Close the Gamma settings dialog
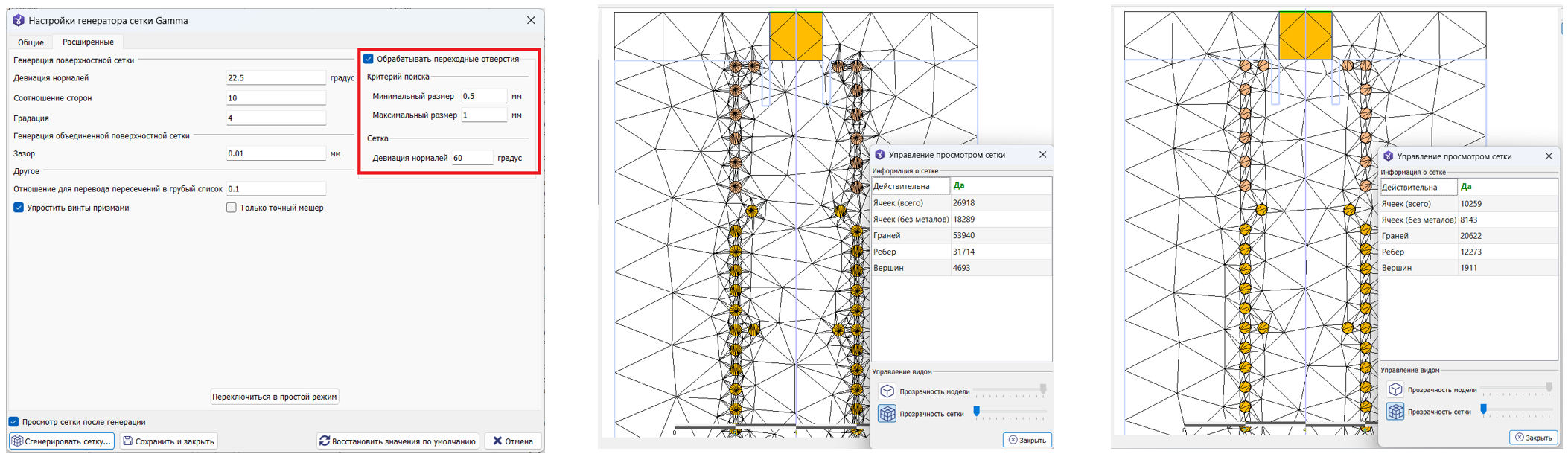This screenshot has height=454, width=1568. click(531, 21)
